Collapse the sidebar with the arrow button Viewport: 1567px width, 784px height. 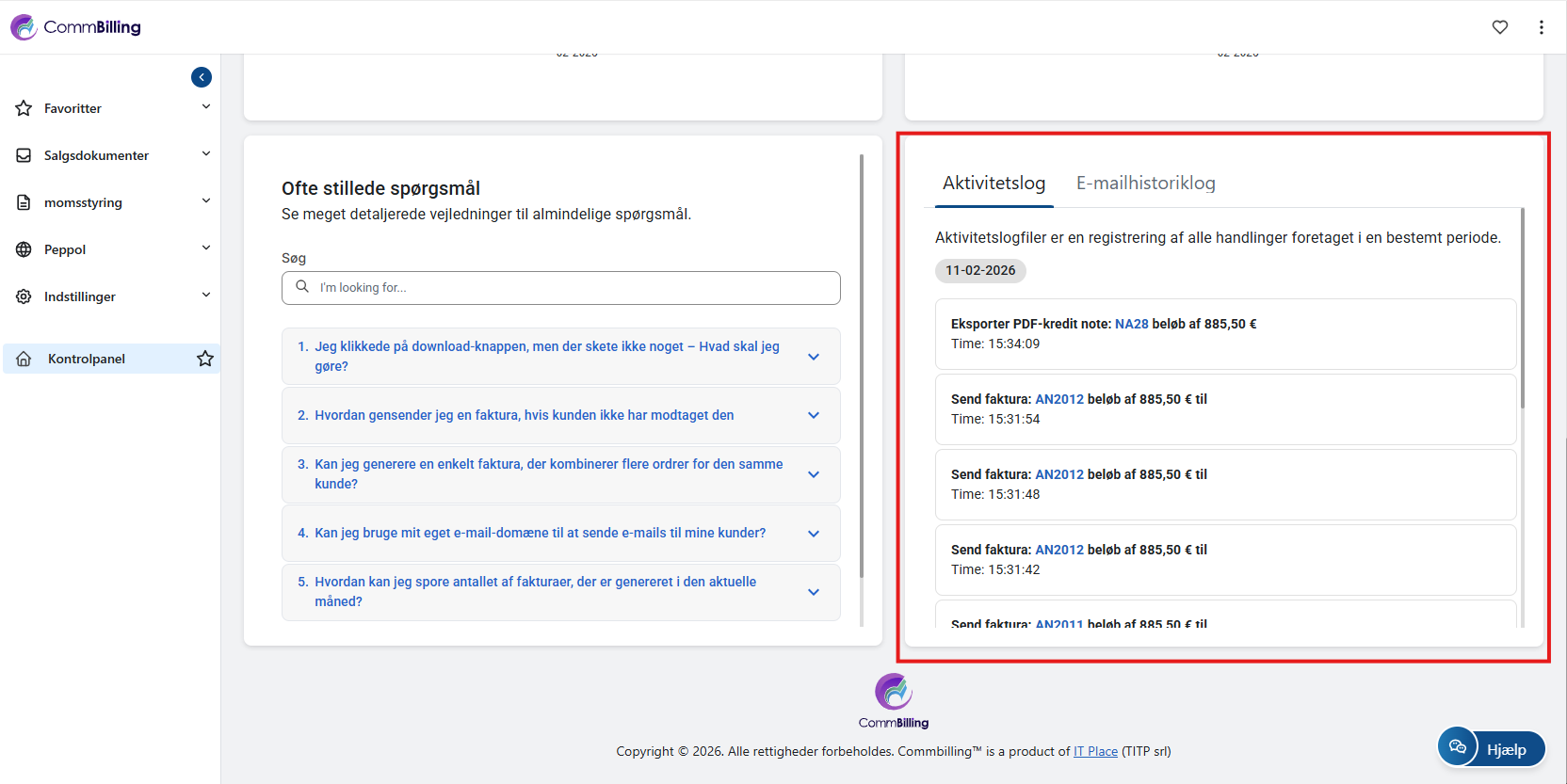click(202, 77)
